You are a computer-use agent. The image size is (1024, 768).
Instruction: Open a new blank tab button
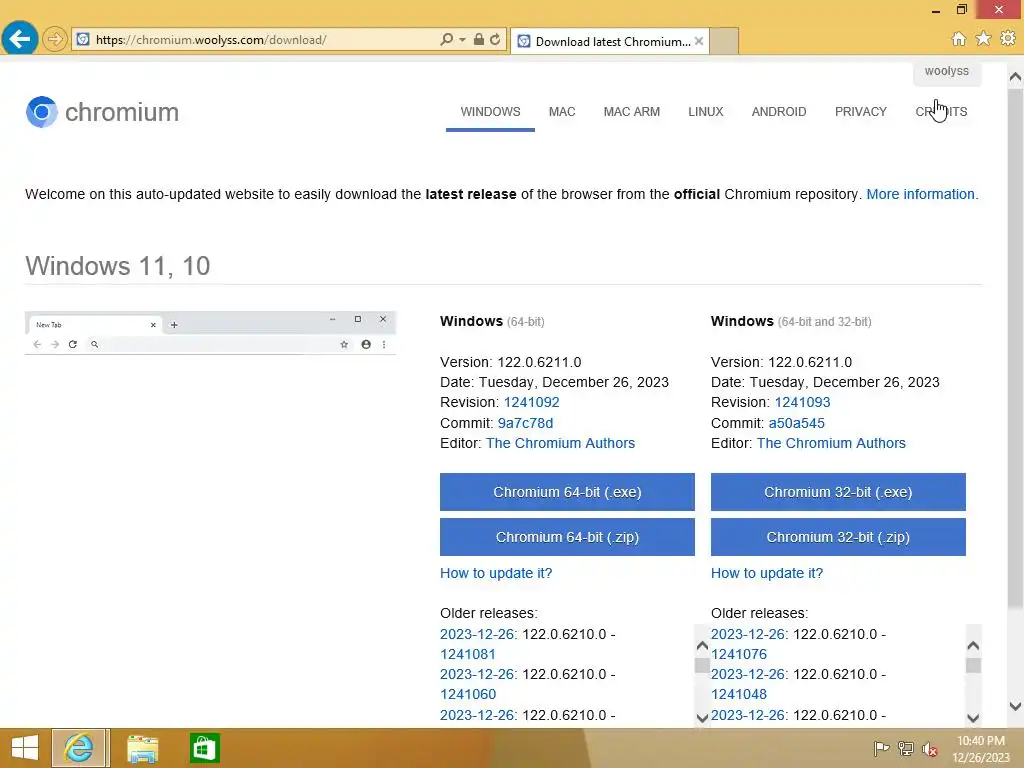[x=724, y=41]
